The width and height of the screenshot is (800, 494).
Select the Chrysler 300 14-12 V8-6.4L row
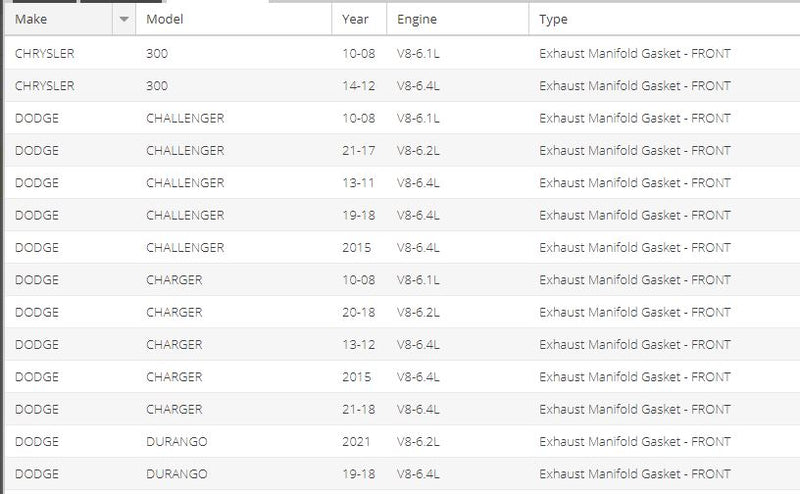[403, 86]
